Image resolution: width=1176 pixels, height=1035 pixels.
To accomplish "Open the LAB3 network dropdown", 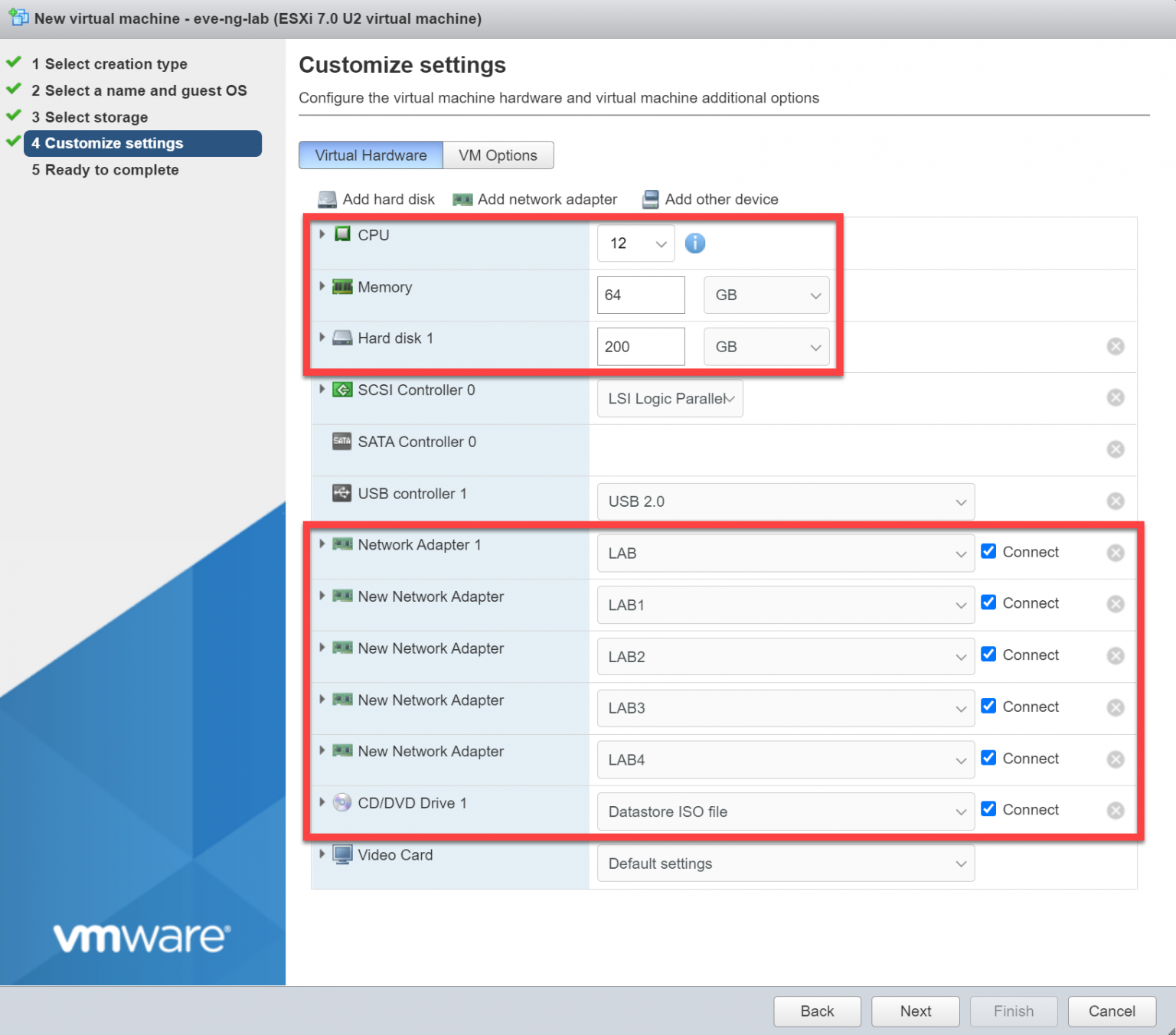I will pyautogui.click(x=786, y=709).
